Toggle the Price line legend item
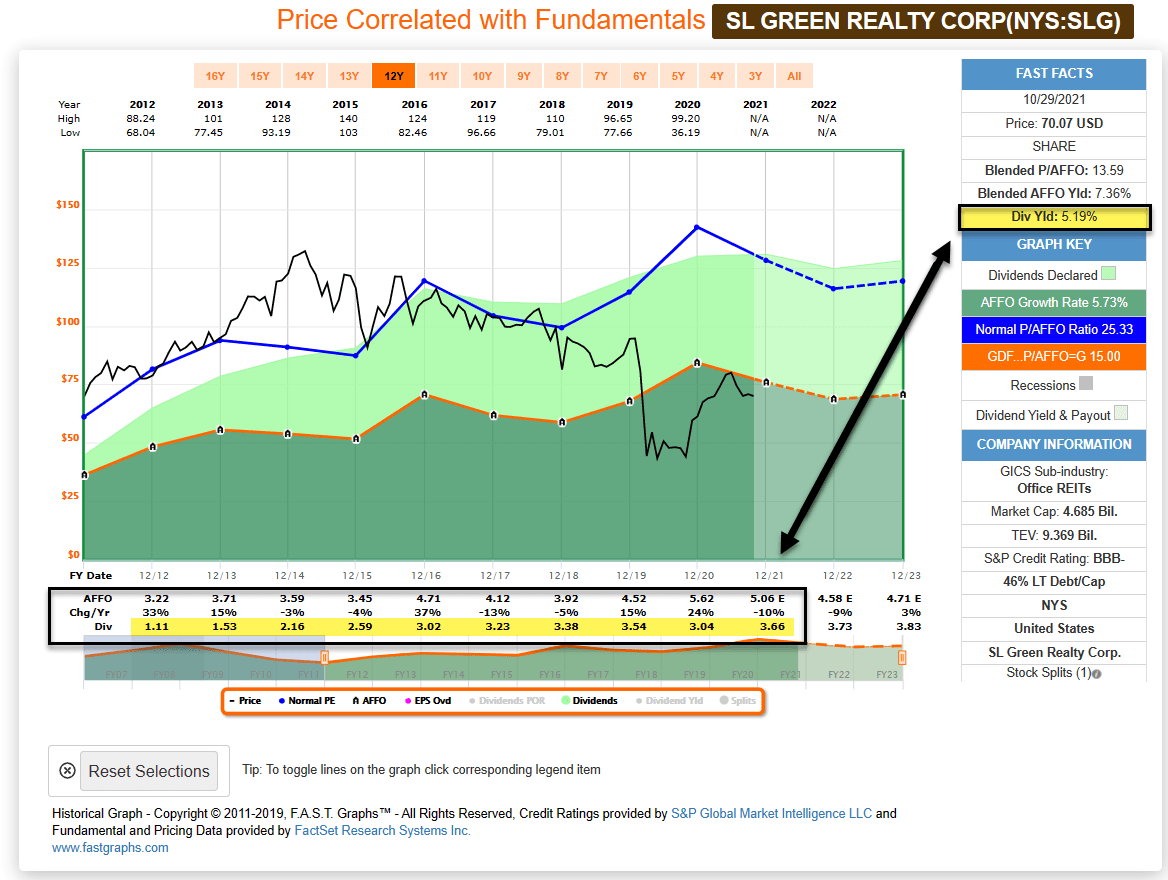 point(245,701)
